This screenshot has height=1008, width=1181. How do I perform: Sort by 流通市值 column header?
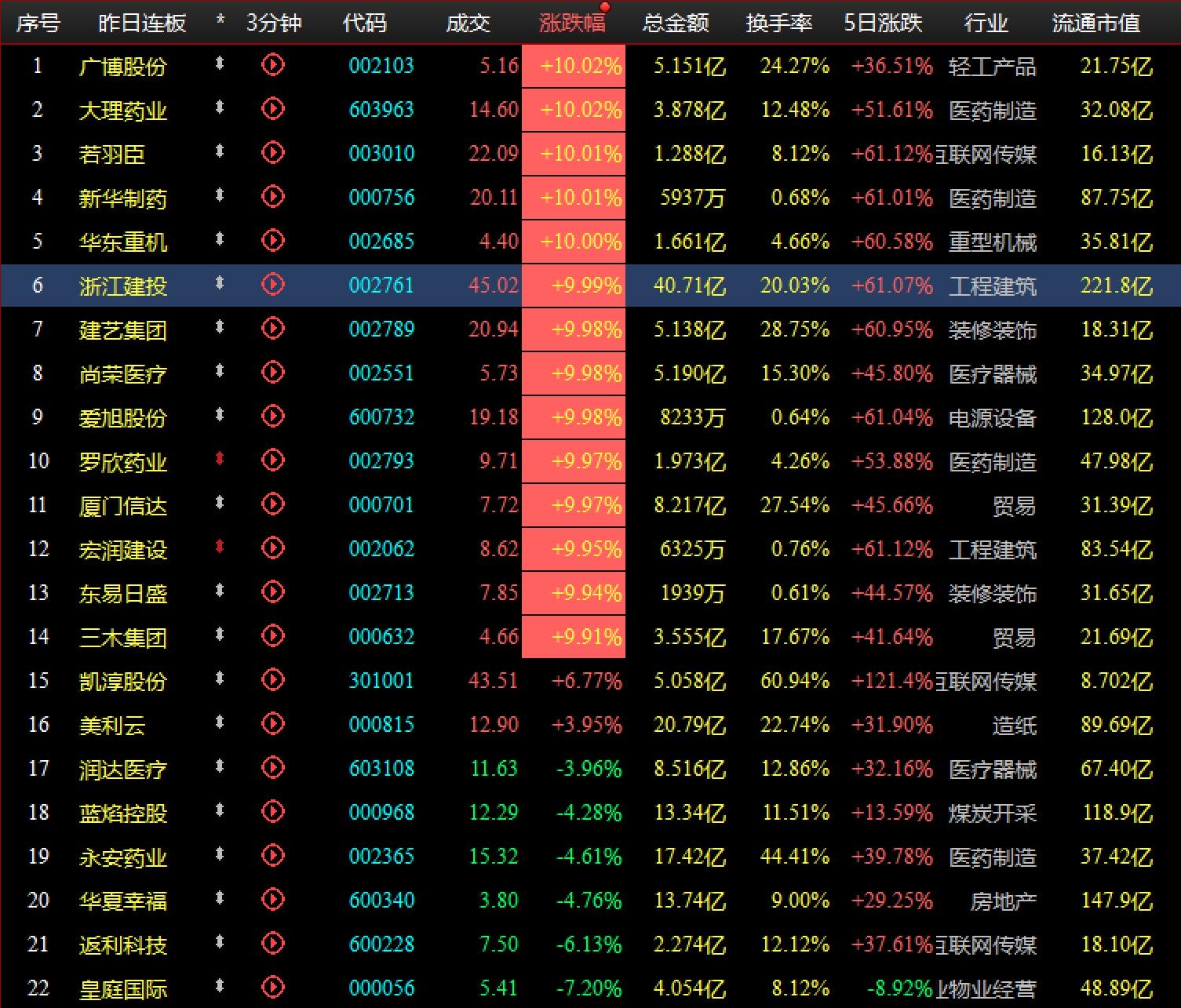[x=1096, y=23]
